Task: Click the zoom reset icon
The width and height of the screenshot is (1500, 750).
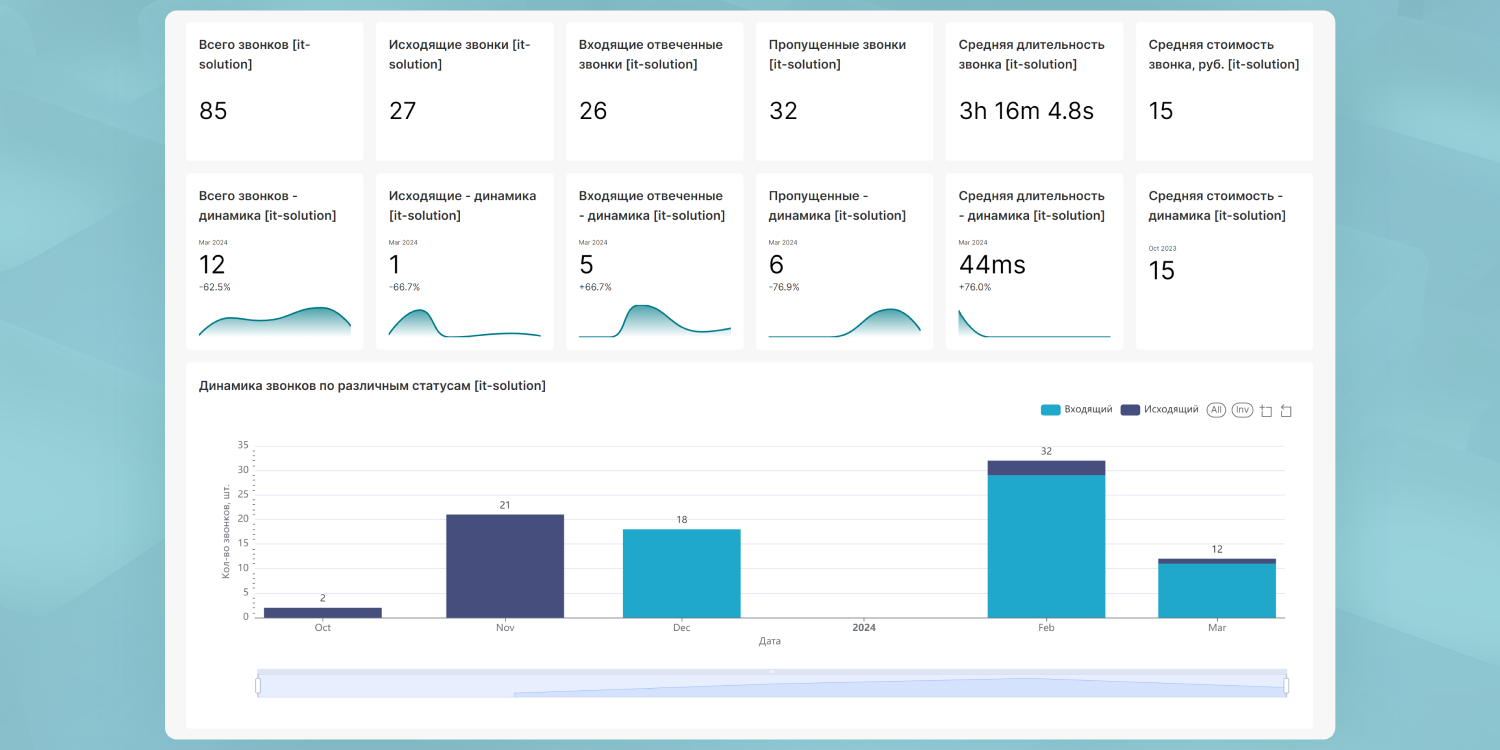Action: click(1286, 410)
